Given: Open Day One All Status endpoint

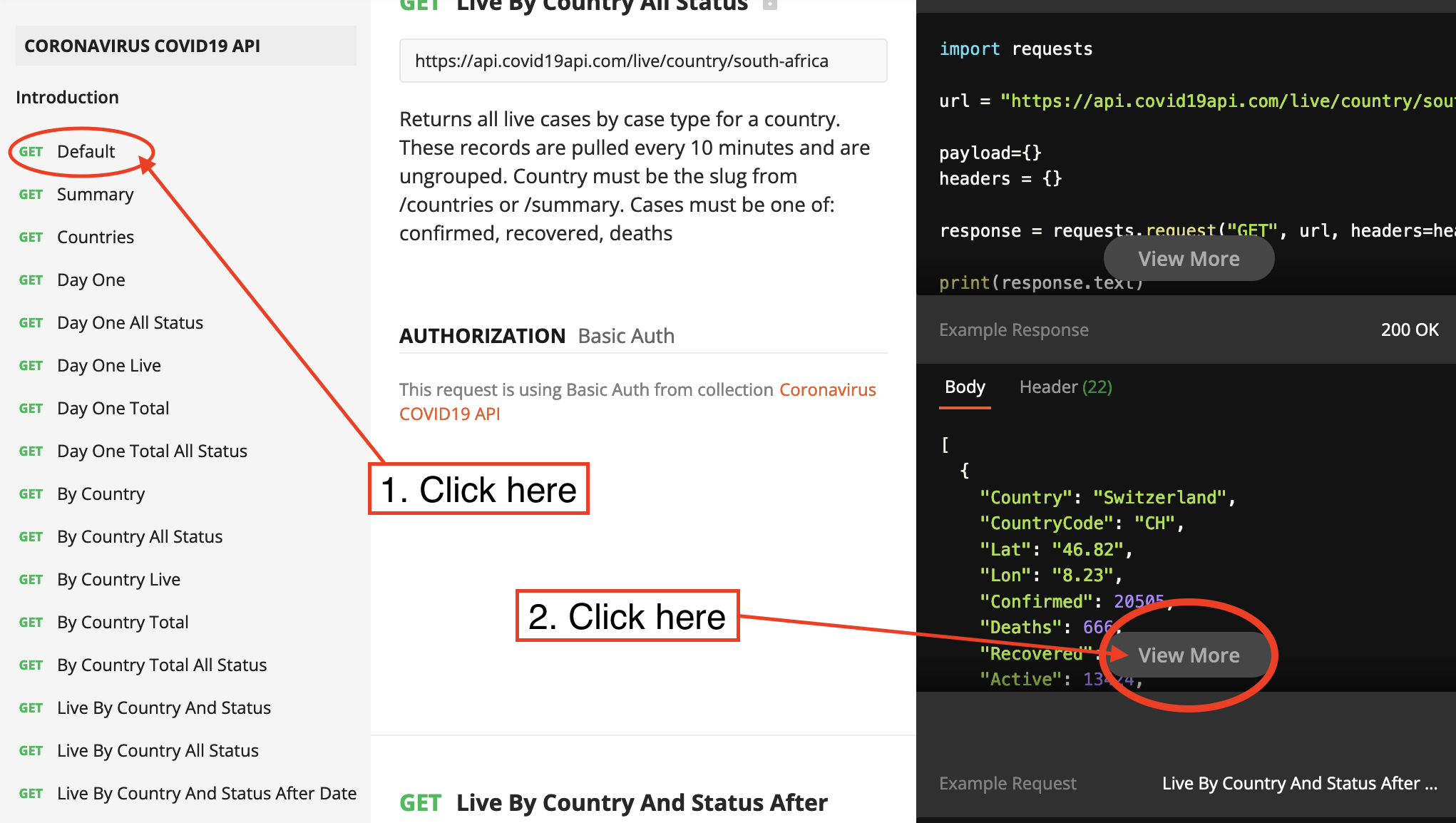Looking at the screenshot, I should (130, 322).
